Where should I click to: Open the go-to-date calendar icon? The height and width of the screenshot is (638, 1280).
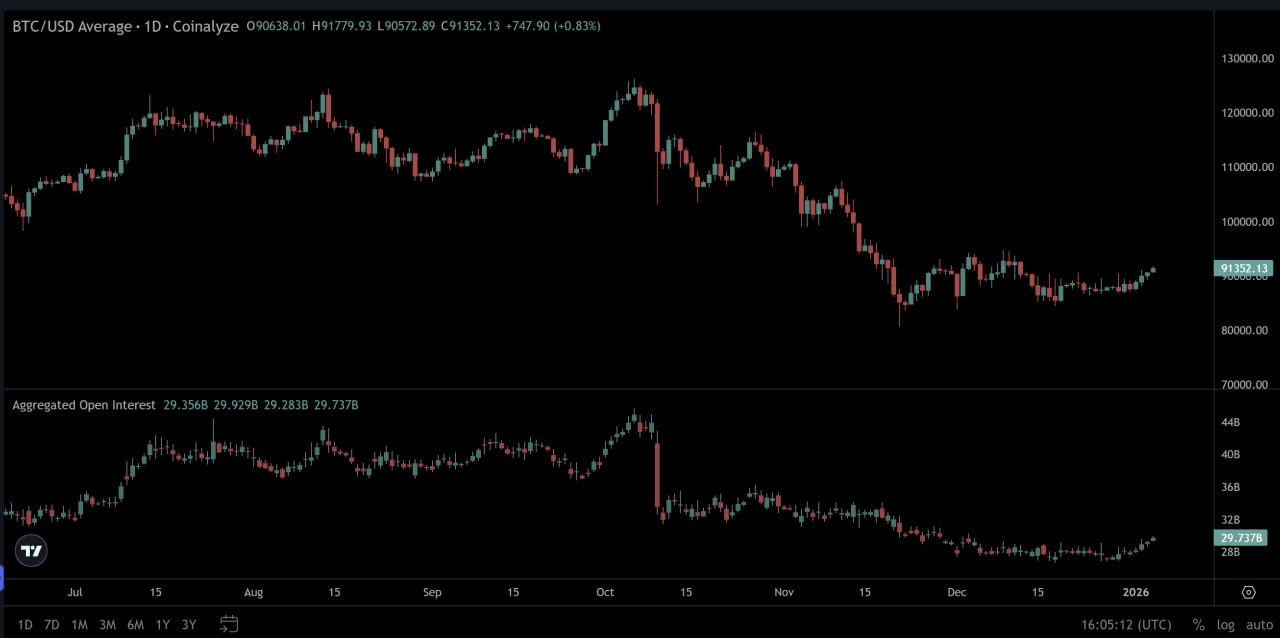[x=228, y=624]
